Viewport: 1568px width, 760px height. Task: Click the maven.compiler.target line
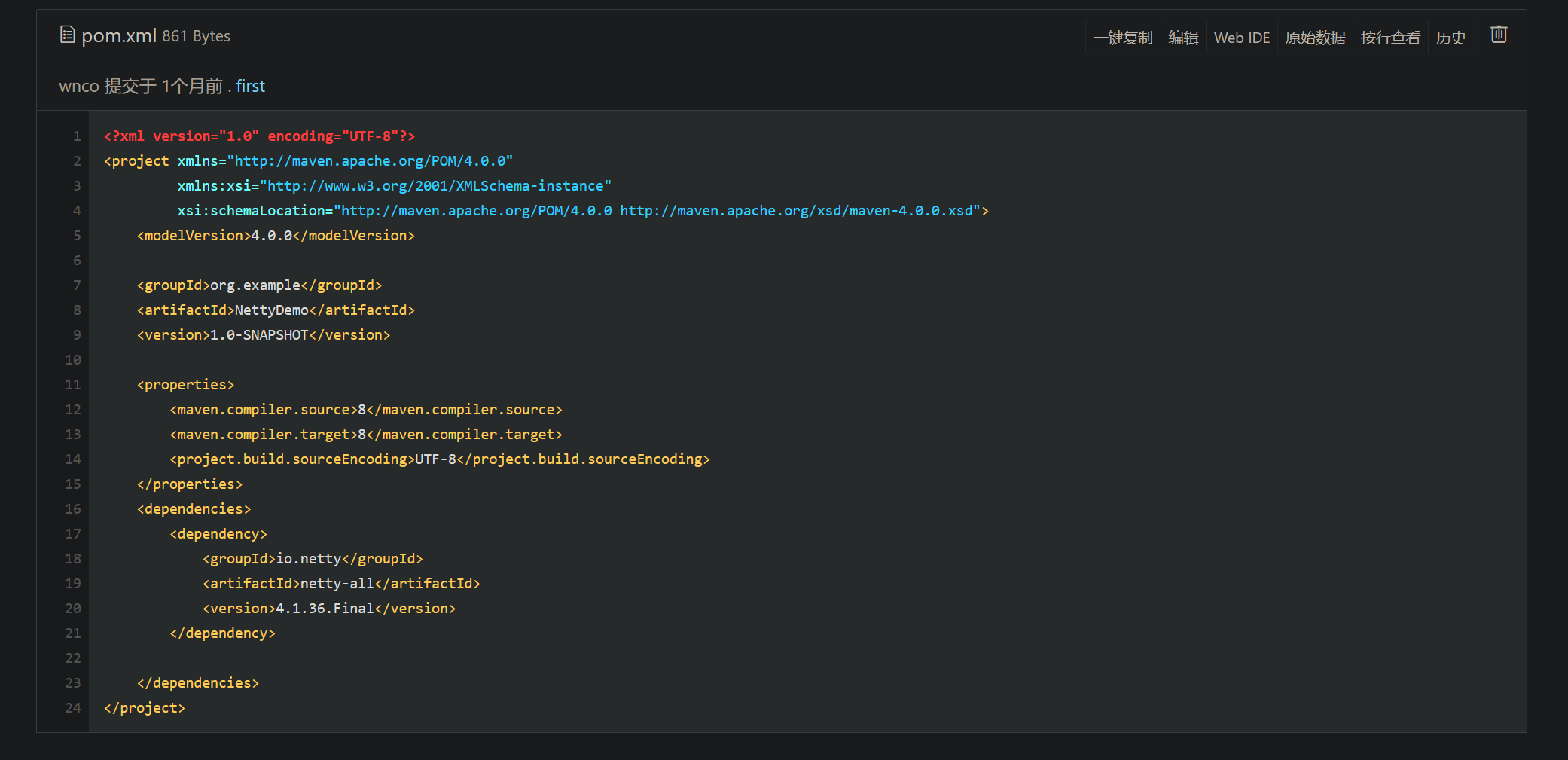pos(366,435)
